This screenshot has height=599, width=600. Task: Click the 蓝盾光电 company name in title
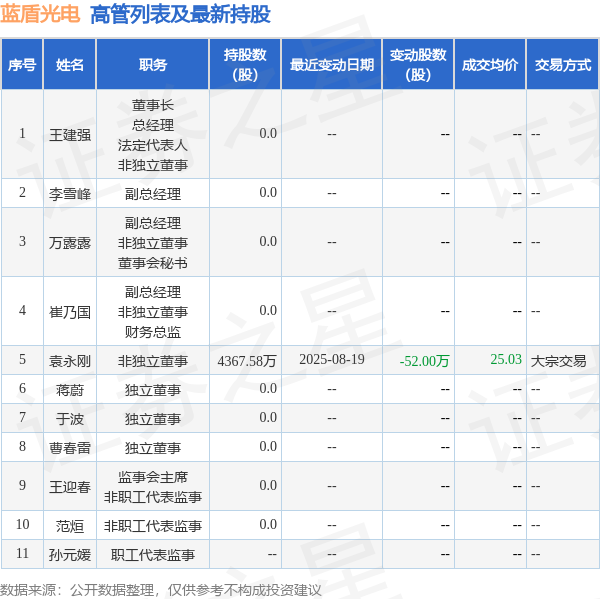[x=42, y=15]
